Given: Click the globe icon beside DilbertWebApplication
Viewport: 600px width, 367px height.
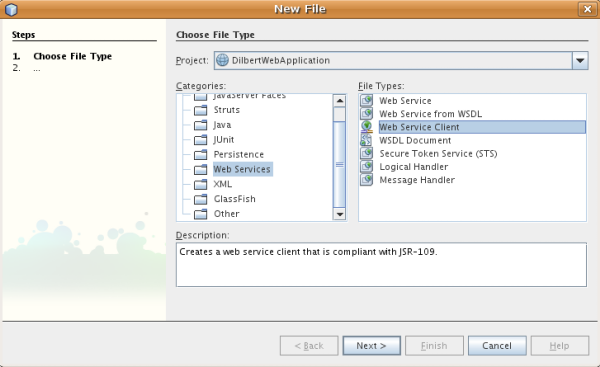Looking at the screenshot, I should click(222, 60).
